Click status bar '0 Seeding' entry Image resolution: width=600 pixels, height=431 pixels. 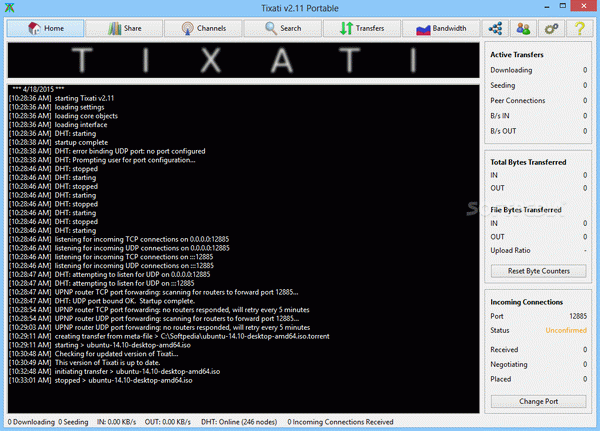click(x=73, y=422)
